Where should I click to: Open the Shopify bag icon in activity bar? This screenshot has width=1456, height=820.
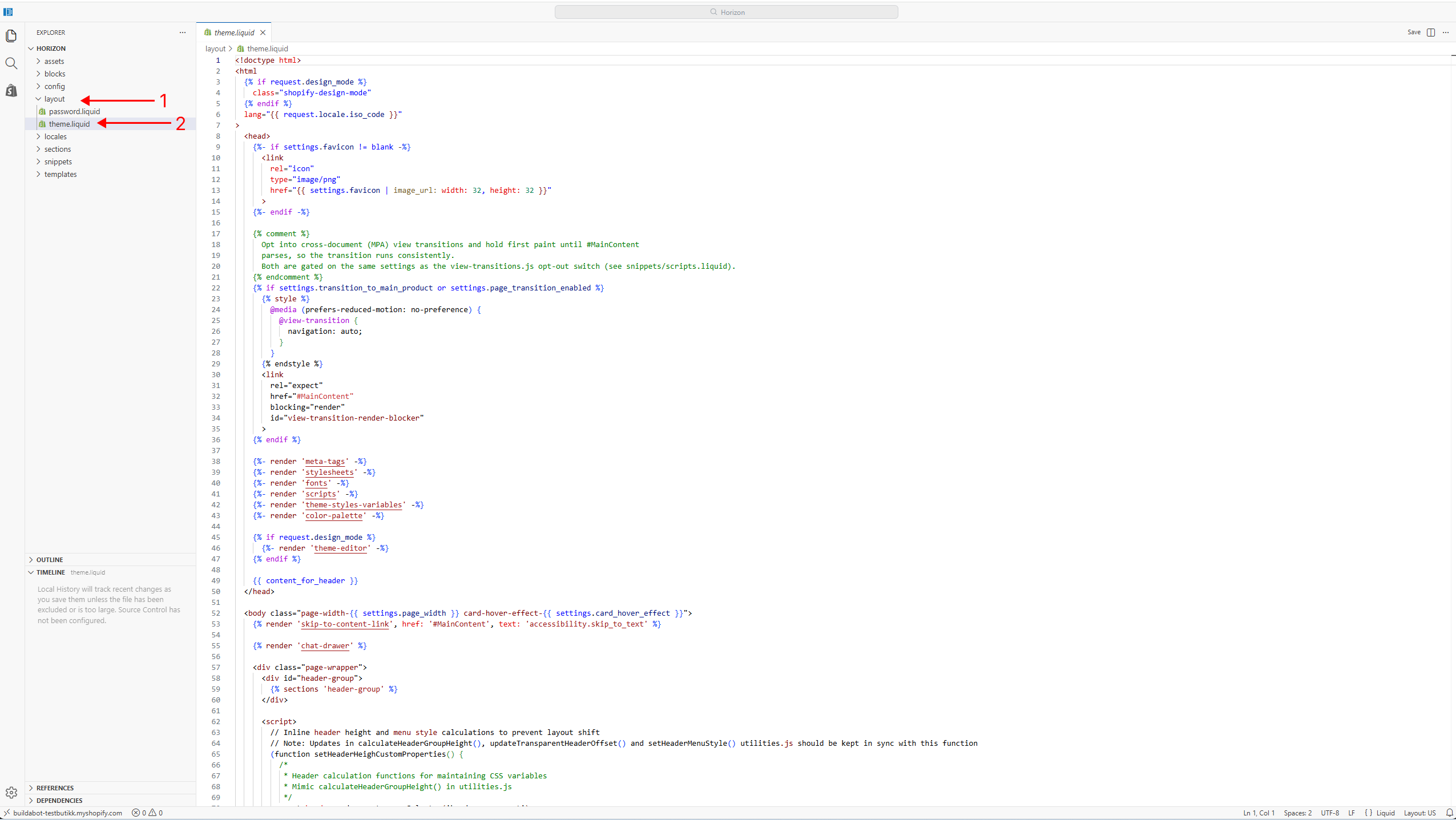11,90
